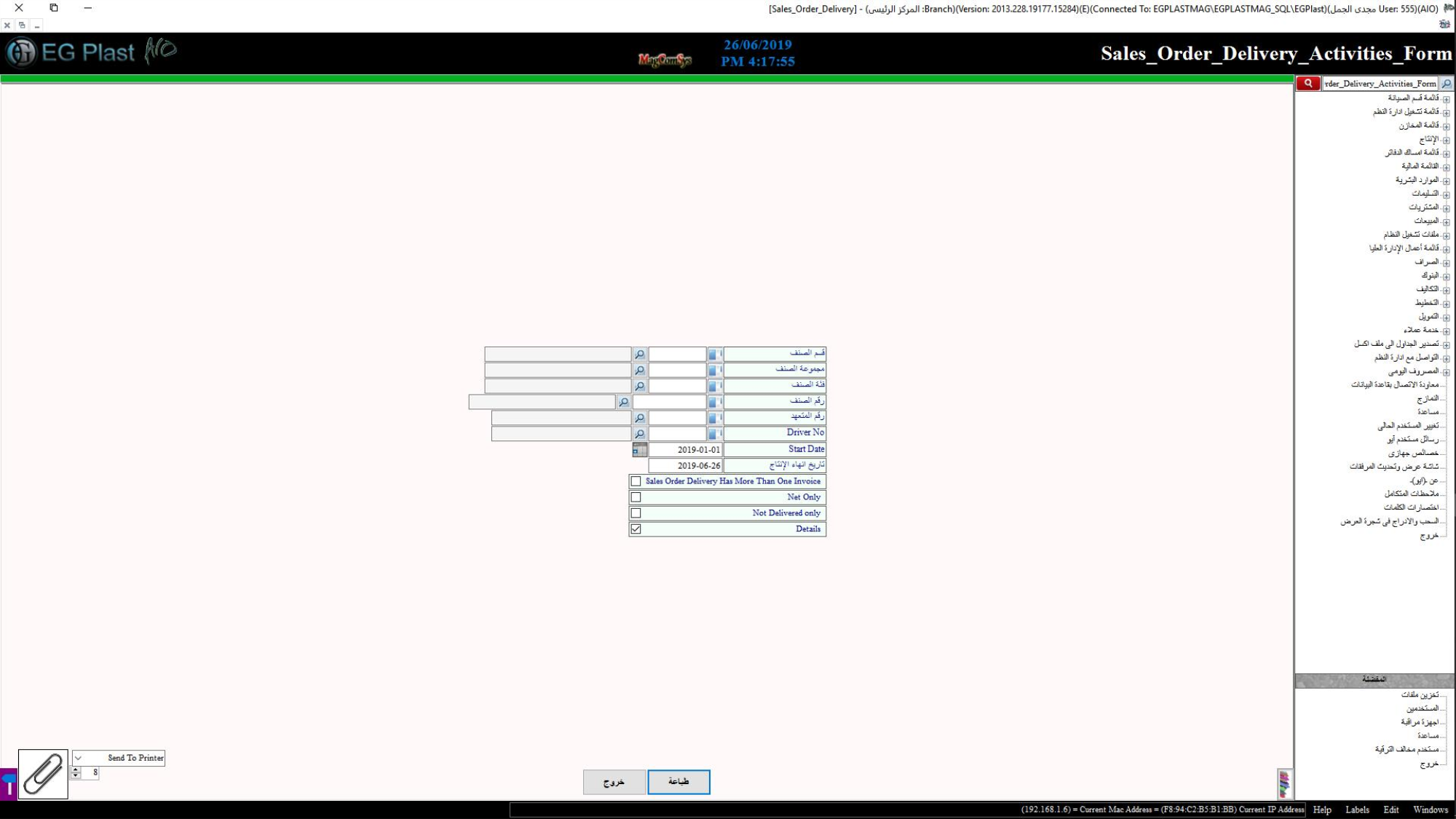This screenshot has width=1456, height=819.
Task: Increase the copies count spinner up arrow
Action: (x=76, y=770)
